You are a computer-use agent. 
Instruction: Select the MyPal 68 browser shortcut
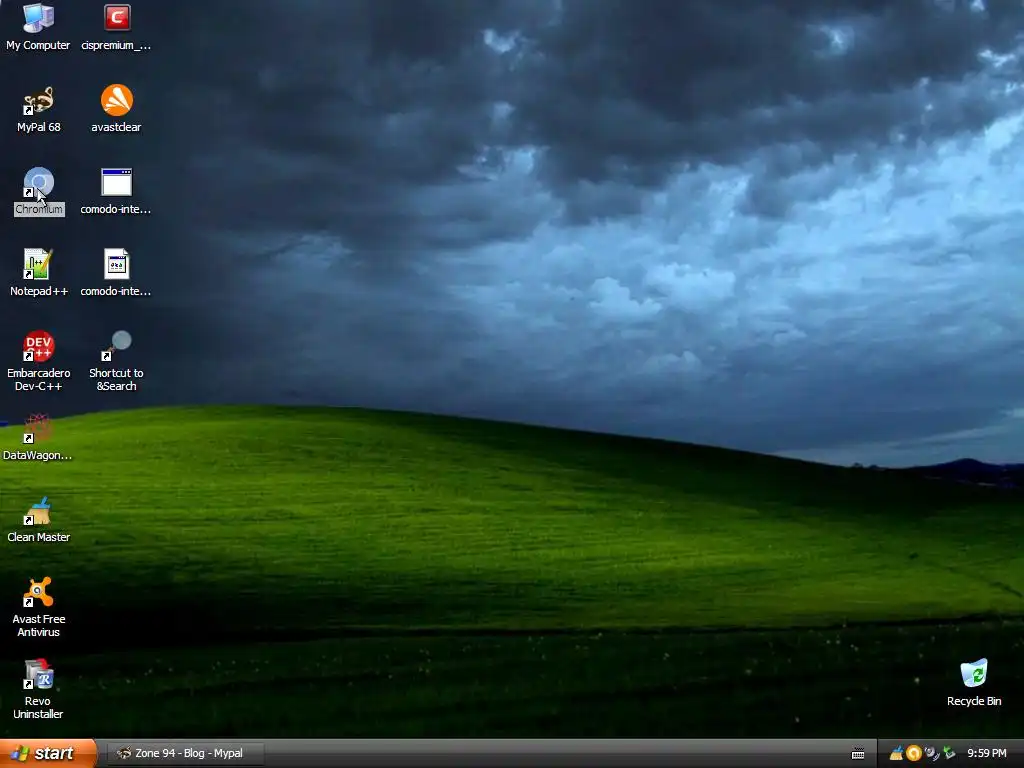pos(39,109)
